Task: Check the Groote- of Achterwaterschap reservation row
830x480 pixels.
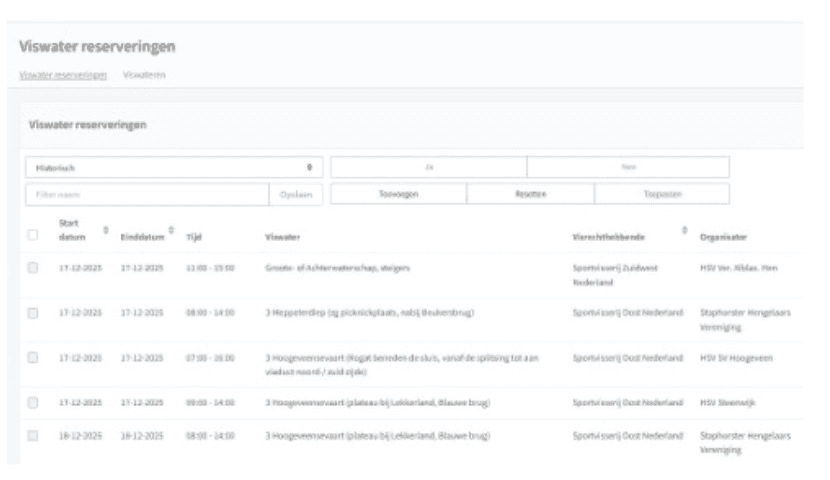Action: pos(33,268)
